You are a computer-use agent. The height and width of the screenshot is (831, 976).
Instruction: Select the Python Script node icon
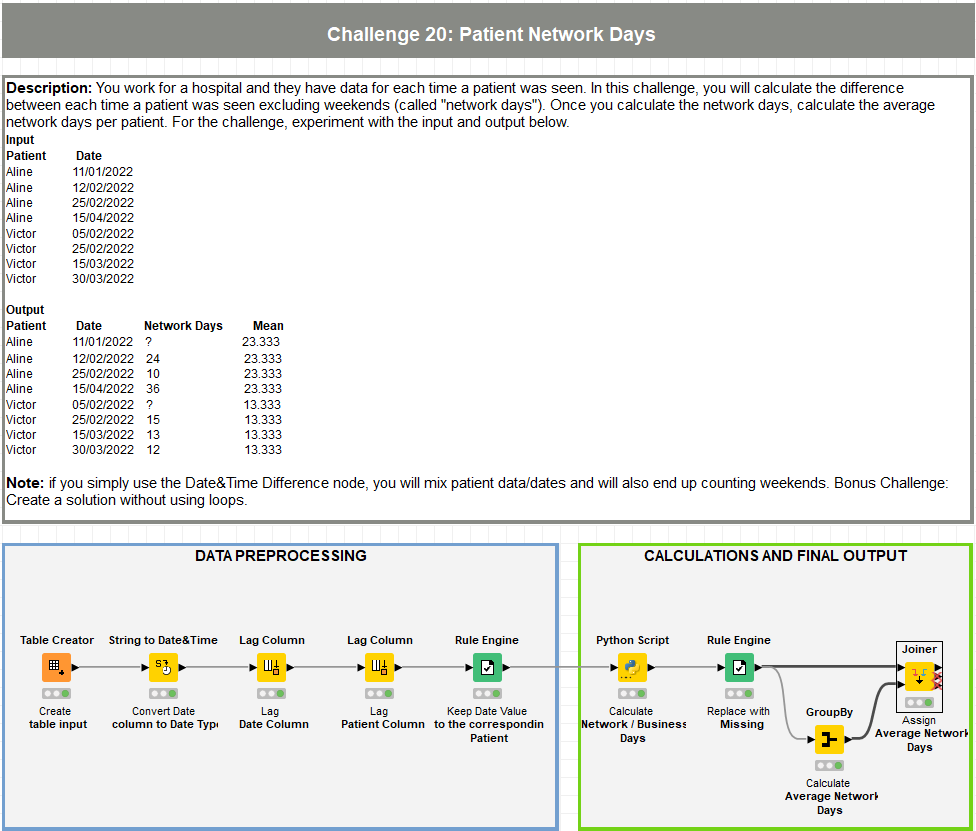tap(632, 667)
